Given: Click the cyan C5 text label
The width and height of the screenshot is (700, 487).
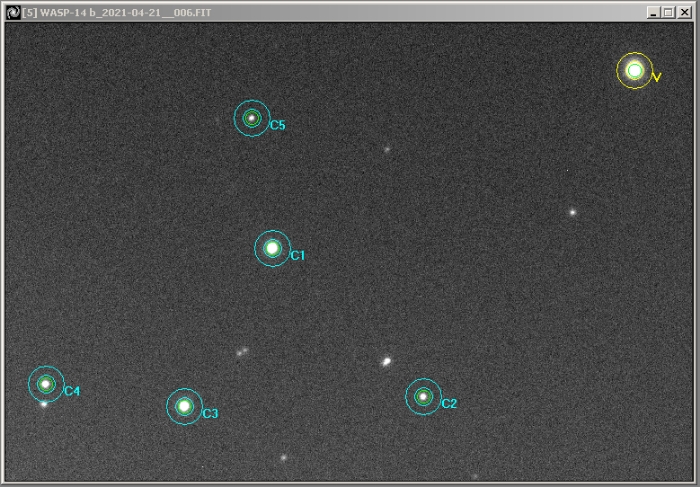Looking at the screenshot, I should pos(277,126).
